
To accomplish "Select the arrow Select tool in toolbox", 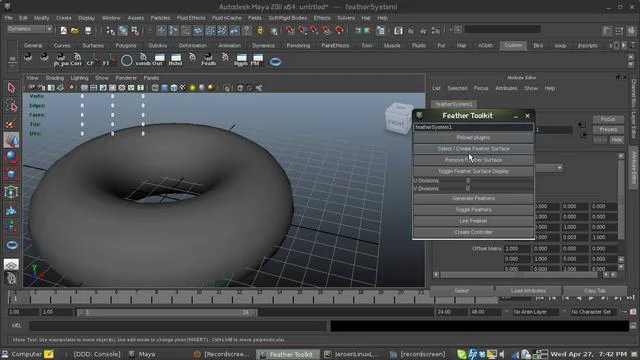I will click(11, 88).
